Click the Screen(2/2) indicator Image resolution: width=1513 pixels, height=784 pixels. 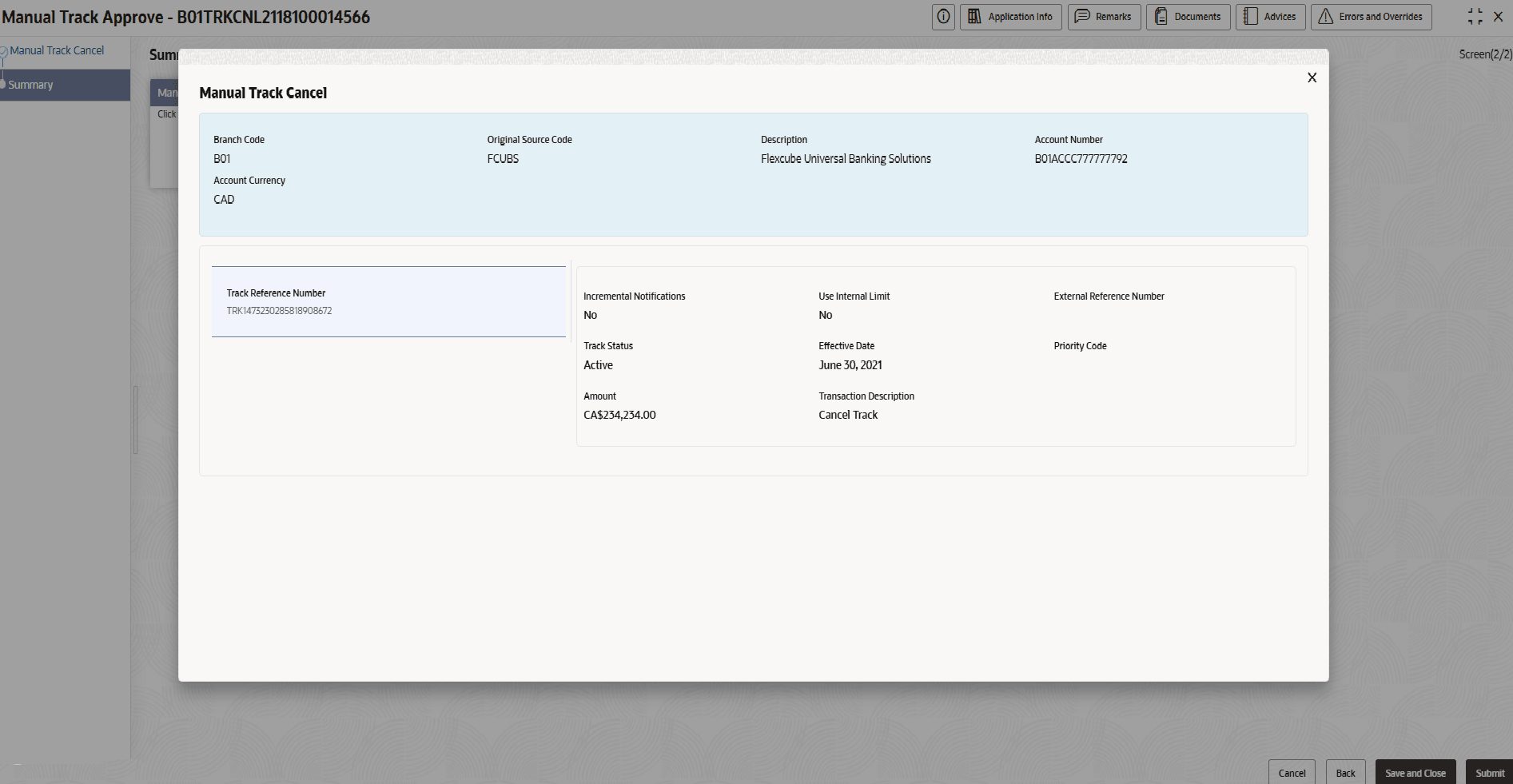pos(1485,54)
